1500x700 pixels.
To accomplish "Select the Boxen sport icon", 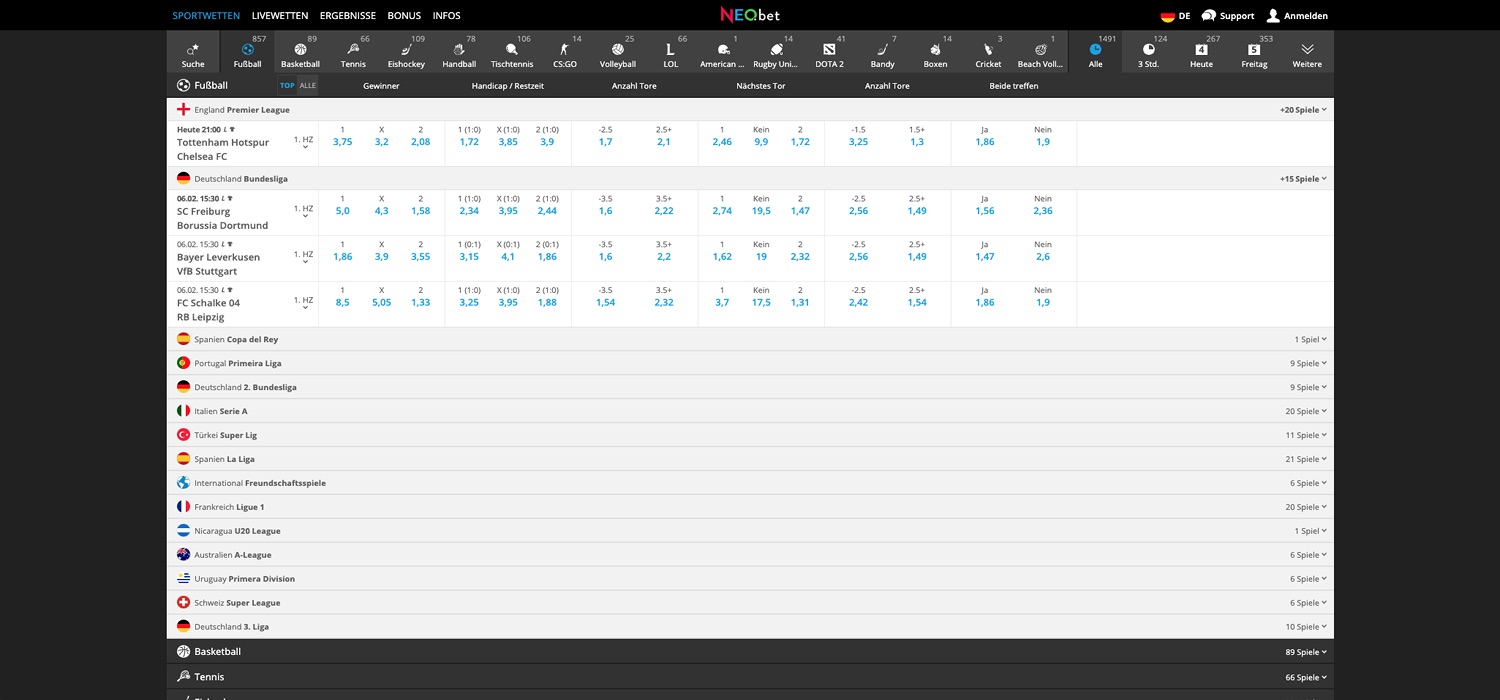I will (935, 52).
